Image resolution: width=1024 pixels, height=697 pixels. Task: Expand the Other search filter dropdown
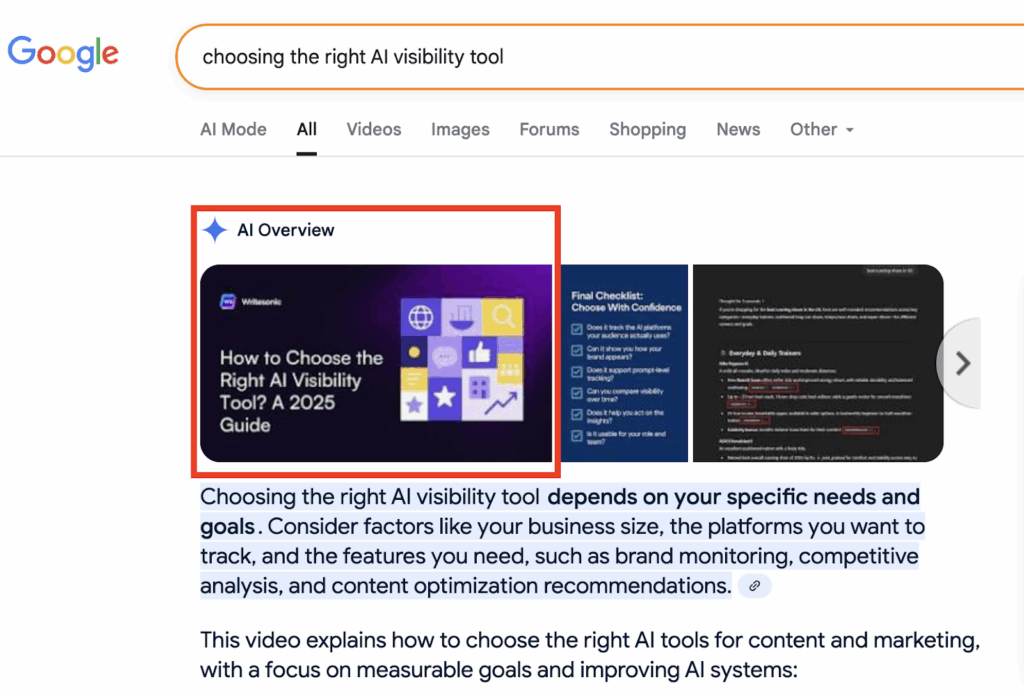821,130
